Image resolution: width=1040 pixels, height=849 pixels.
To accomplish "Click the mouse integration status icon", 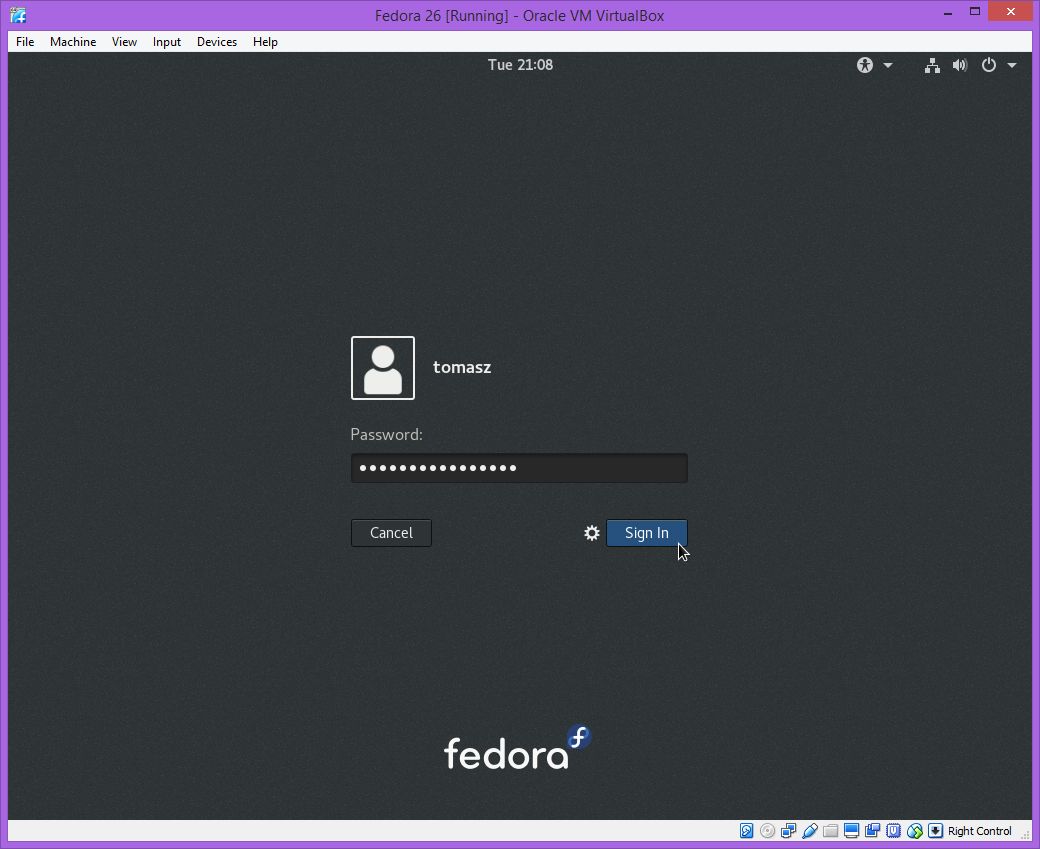I will (915, 831).
